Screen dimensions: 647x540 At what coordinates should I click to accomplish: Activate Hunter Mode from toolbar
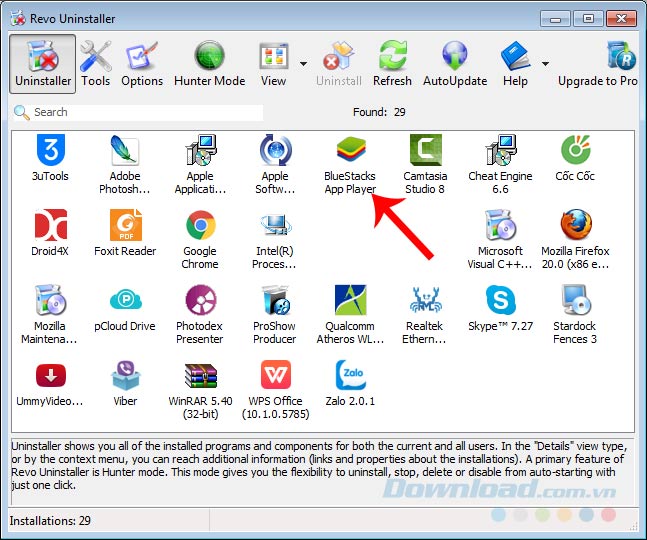pos(210,64)
